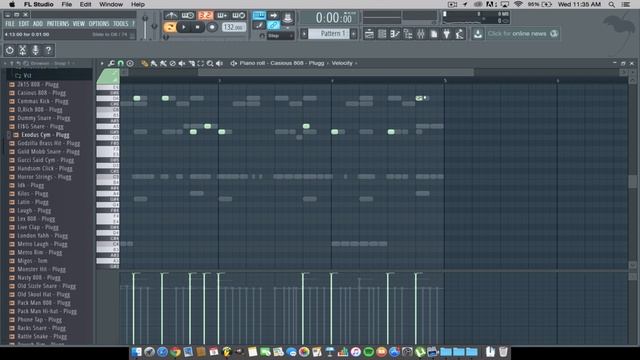Select the Draw pencil tool in piano roll
The image size is (640, 360).
click(x=144, y=63)
